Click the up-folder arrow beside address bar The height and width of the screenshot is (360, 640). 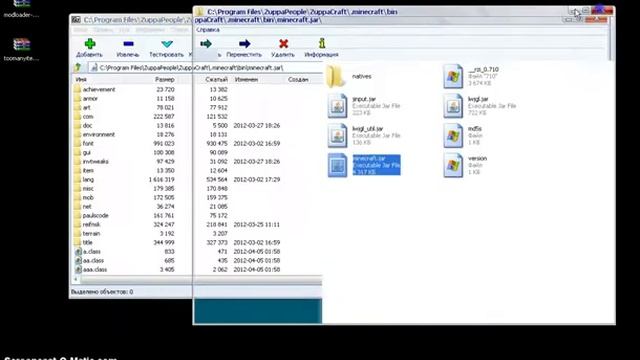click(x=78, y=68)
